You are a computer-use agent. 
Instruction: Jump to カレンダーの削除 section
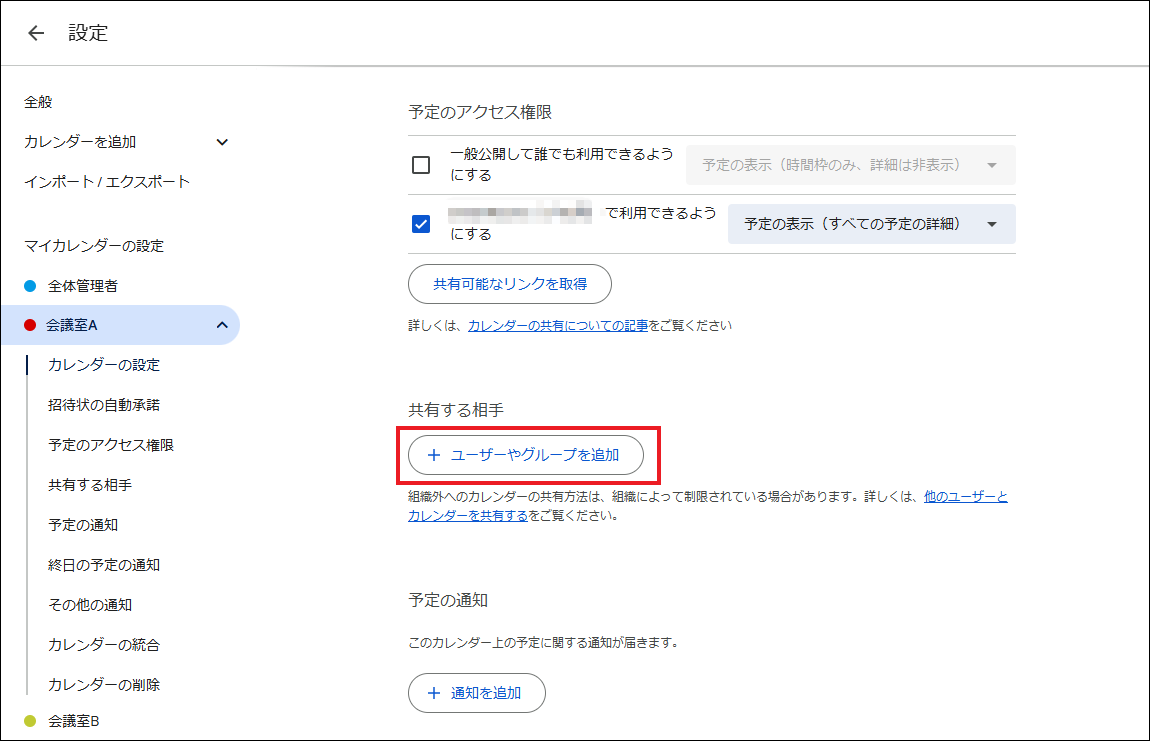click(x=104, y=685)
